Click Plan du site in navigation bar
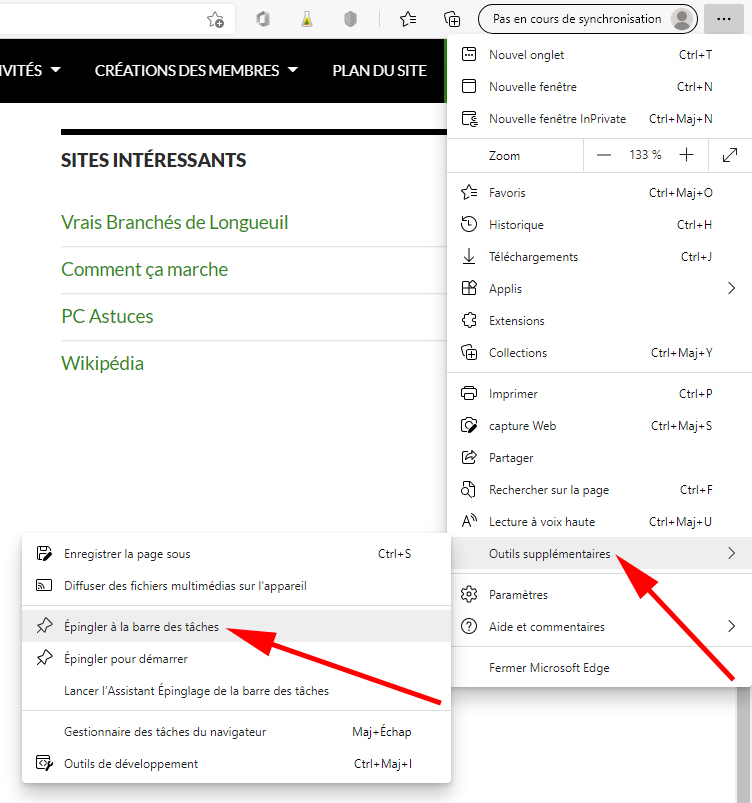 (379, 70)
